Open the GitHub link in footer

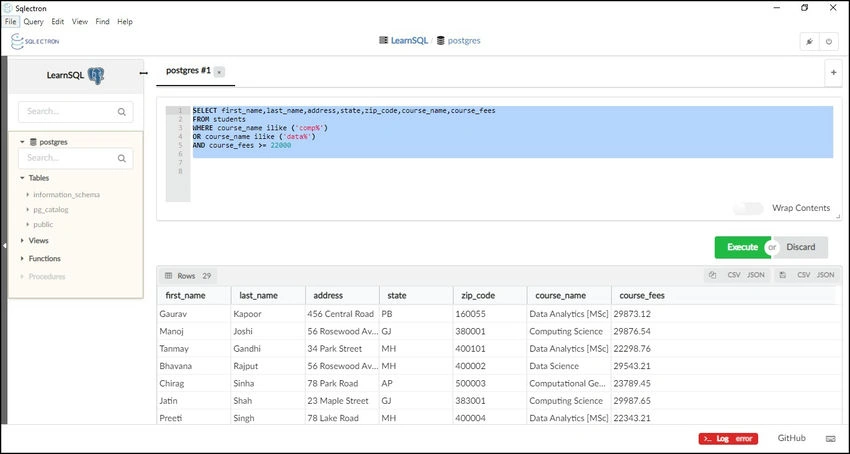pos(791,438)
